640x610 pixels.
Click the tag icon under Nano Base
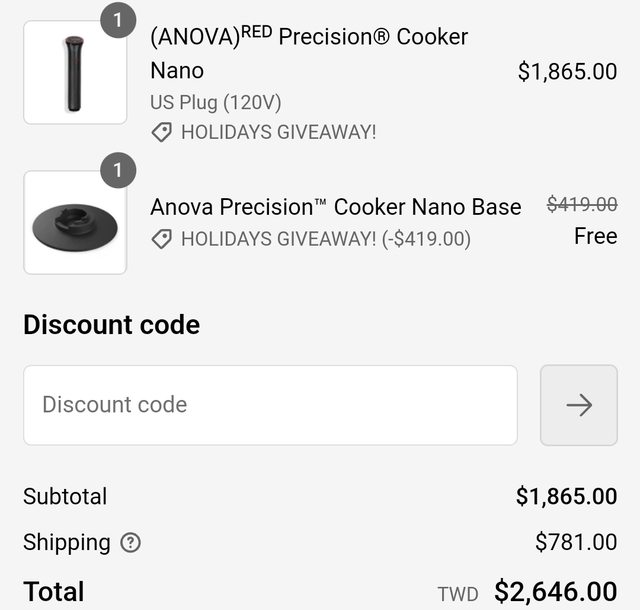click(x=161, y=239)
